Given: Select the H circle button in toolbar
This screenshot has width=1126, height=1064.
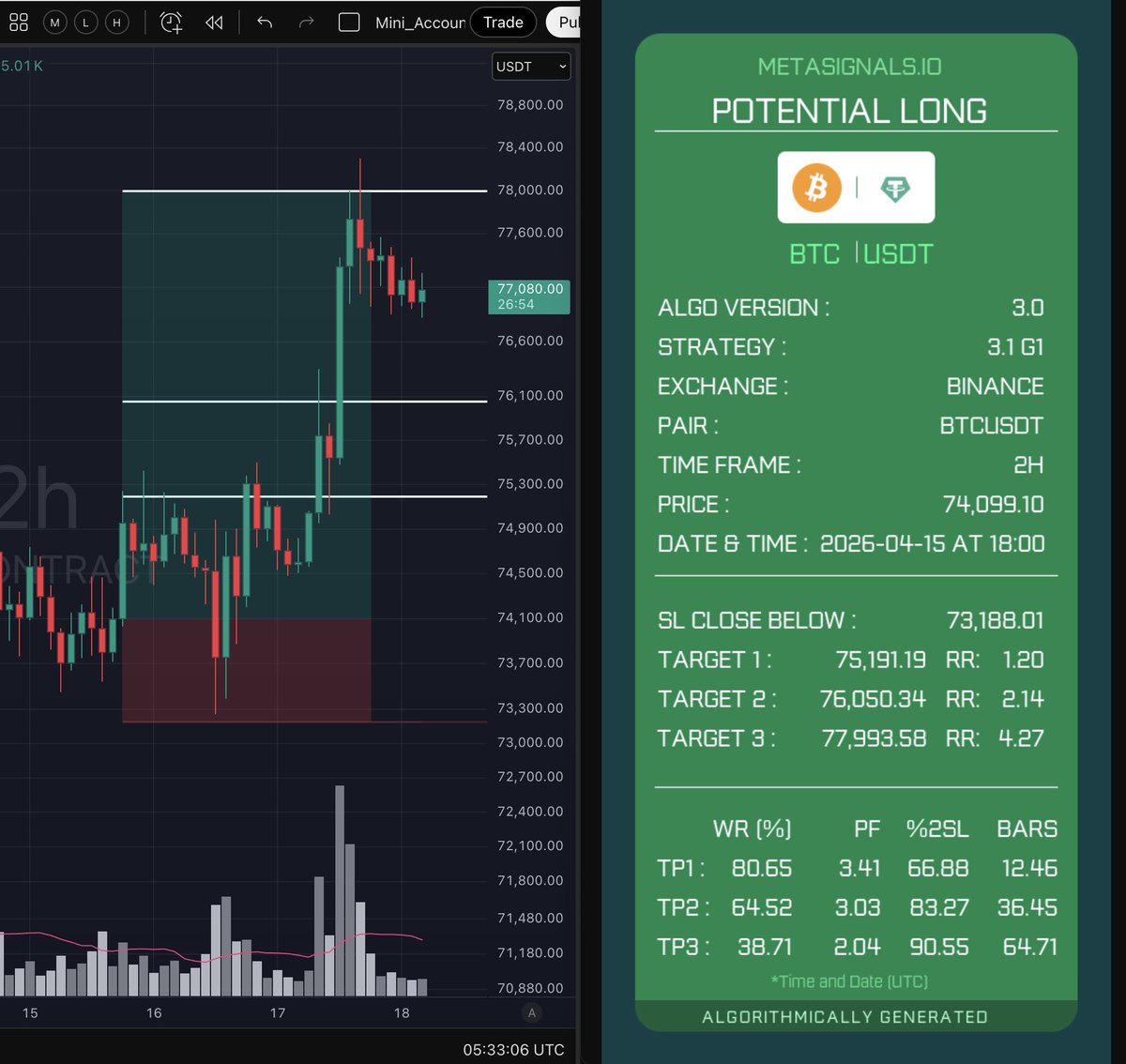Looking at the screenshot, I should click(x=116, y=23).
